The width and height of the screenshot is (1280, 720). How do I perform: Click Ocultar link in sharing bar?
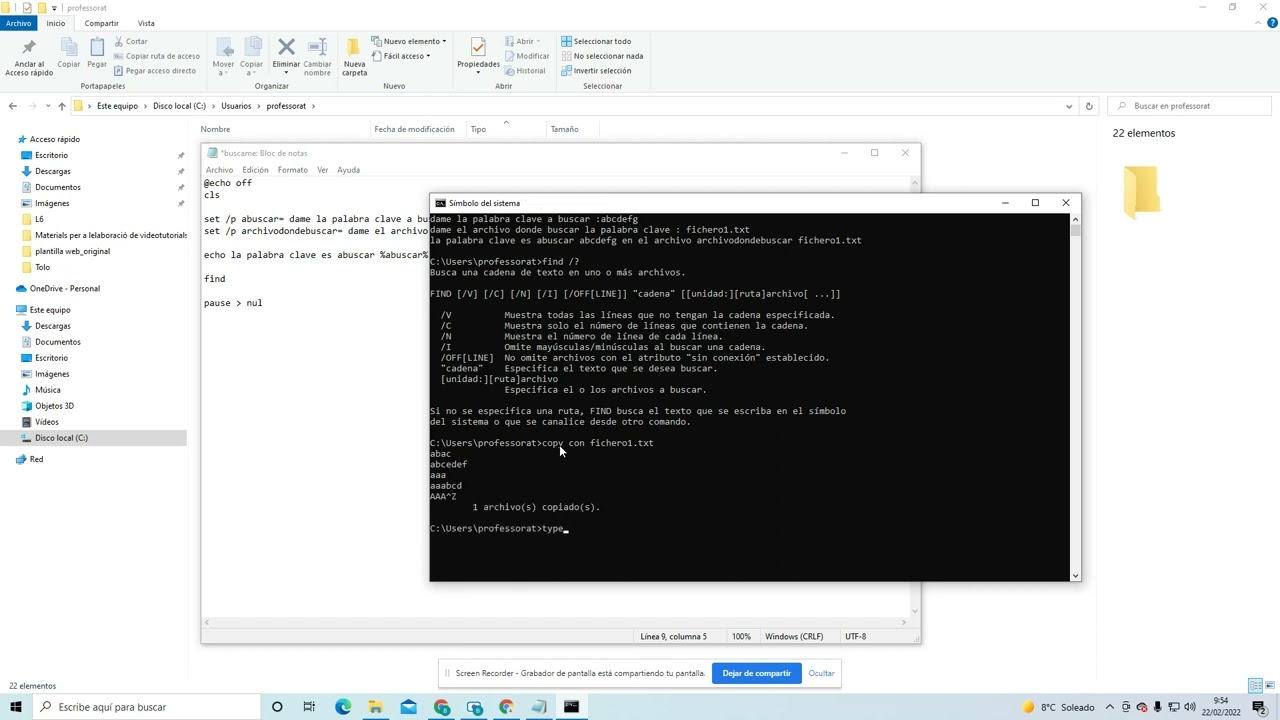point(821,673)
